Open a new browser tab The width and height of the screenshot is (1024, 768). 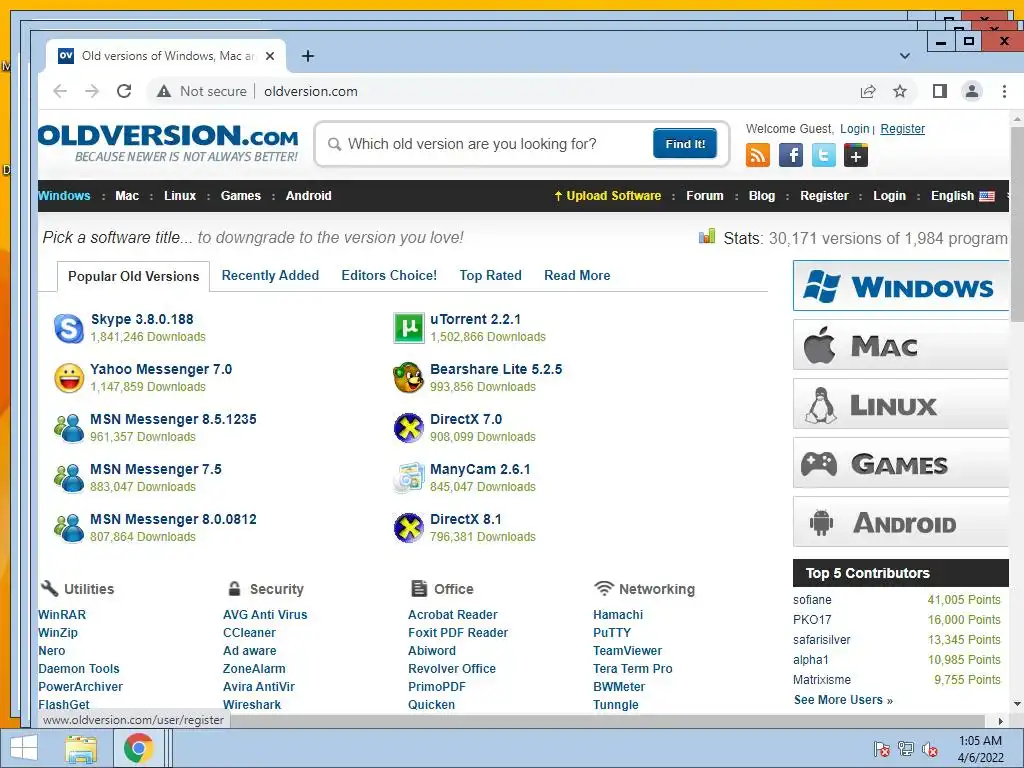point(308,56)
